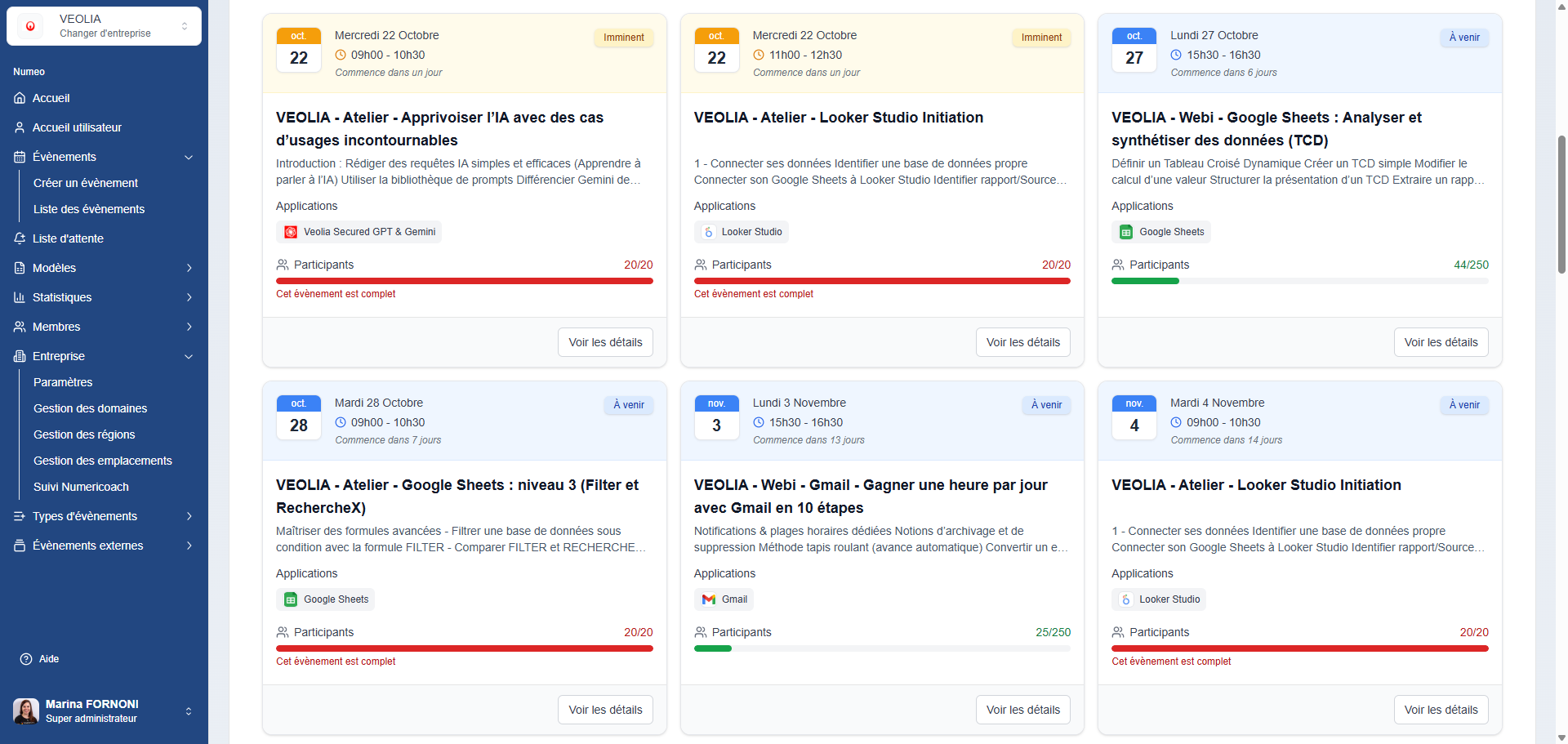Click Marina FORNONI's profile avatar

(26, 711)
